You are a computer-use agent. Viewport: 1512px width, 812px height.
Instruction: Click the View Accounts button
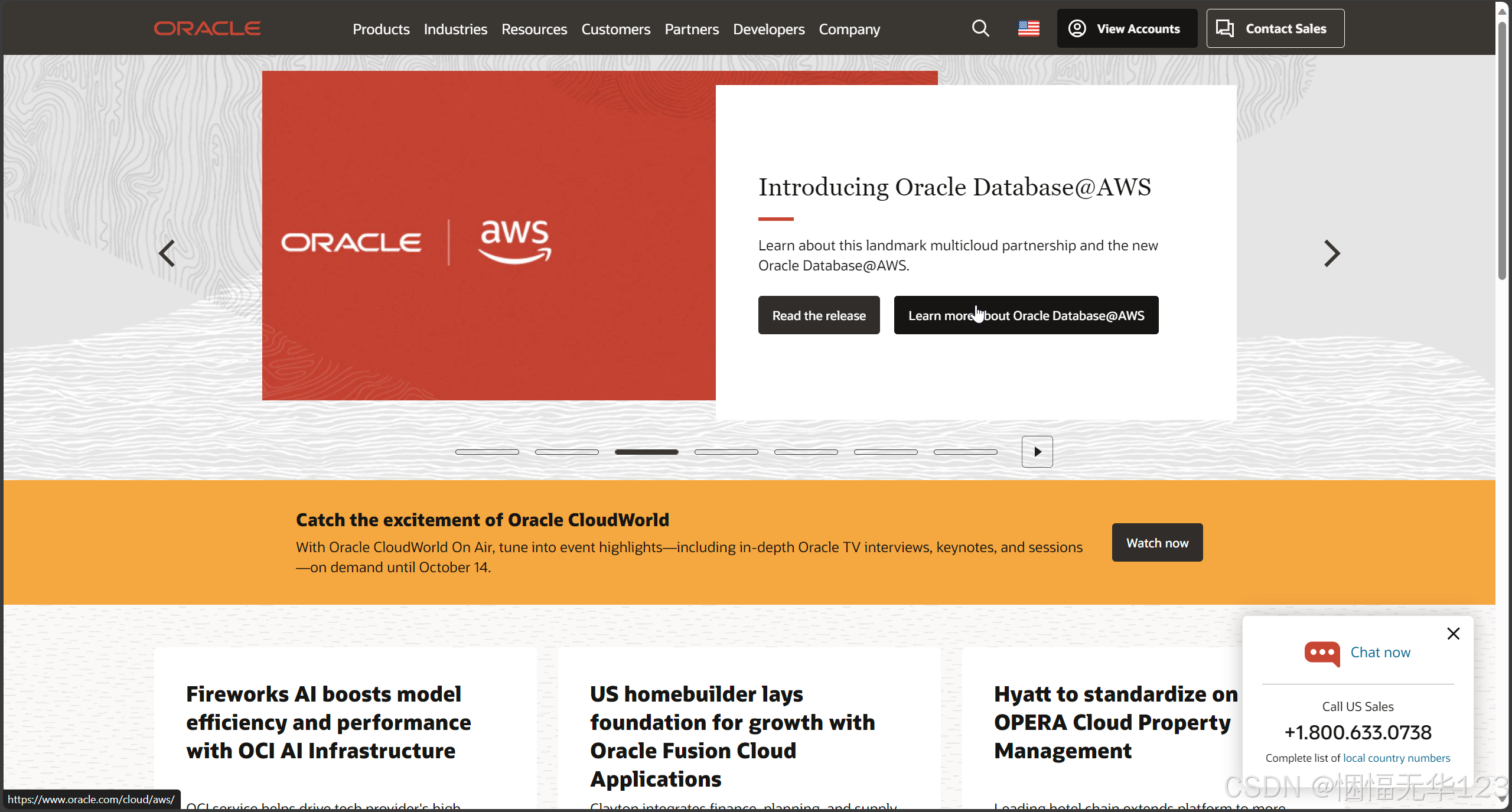pyautogui.click(x=1126, y=28)
